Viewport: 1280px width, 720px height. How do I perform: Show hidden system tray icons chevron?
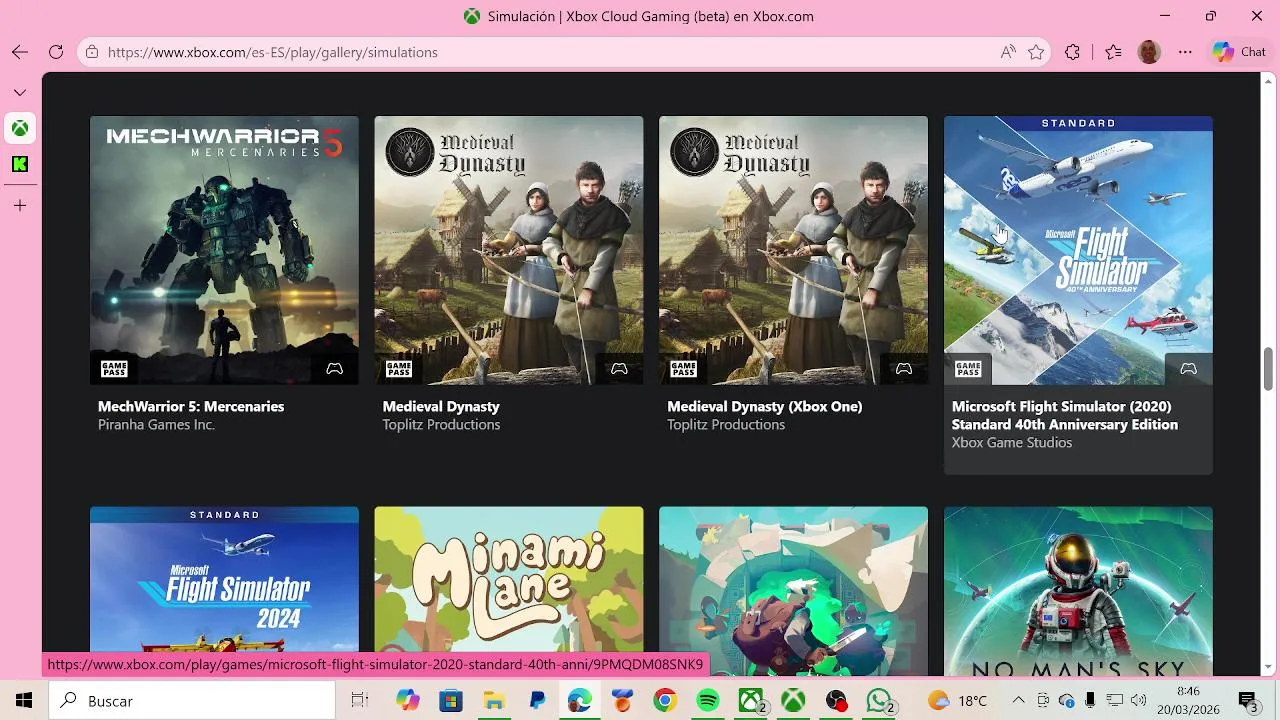pos(1018,701)
